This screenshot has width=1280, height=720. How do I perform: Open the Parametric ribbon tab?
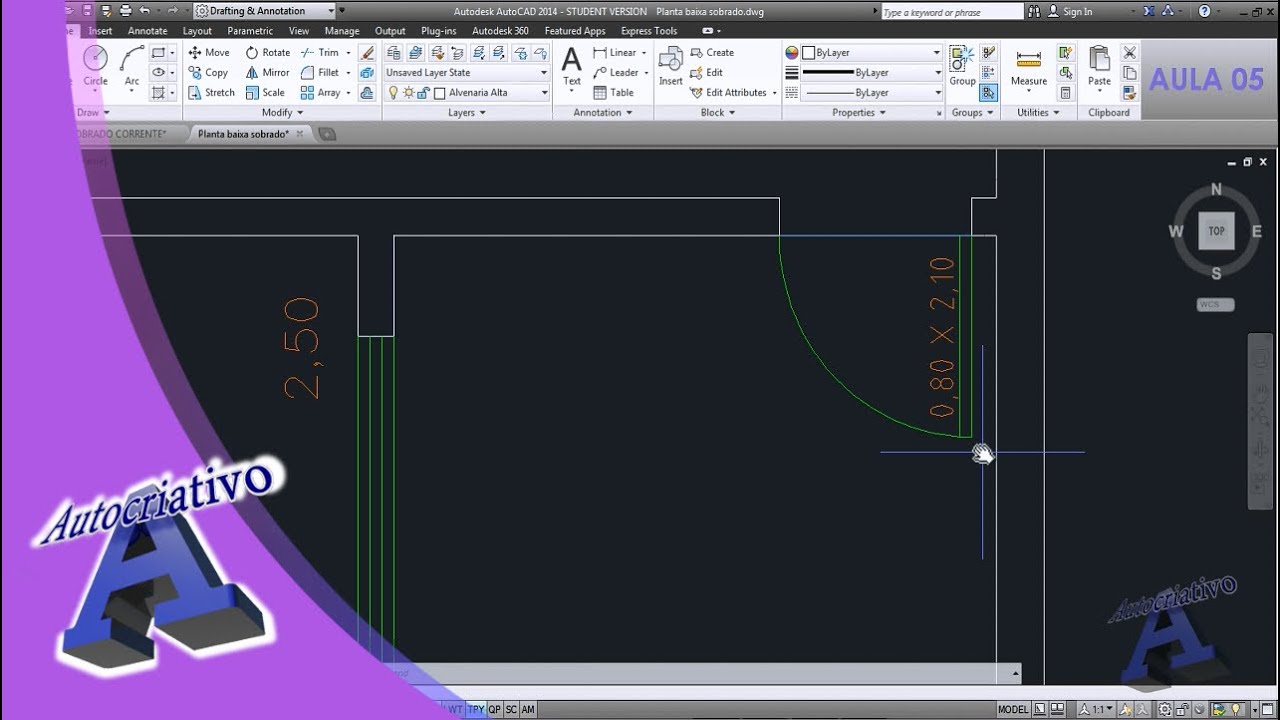point(250,31)
